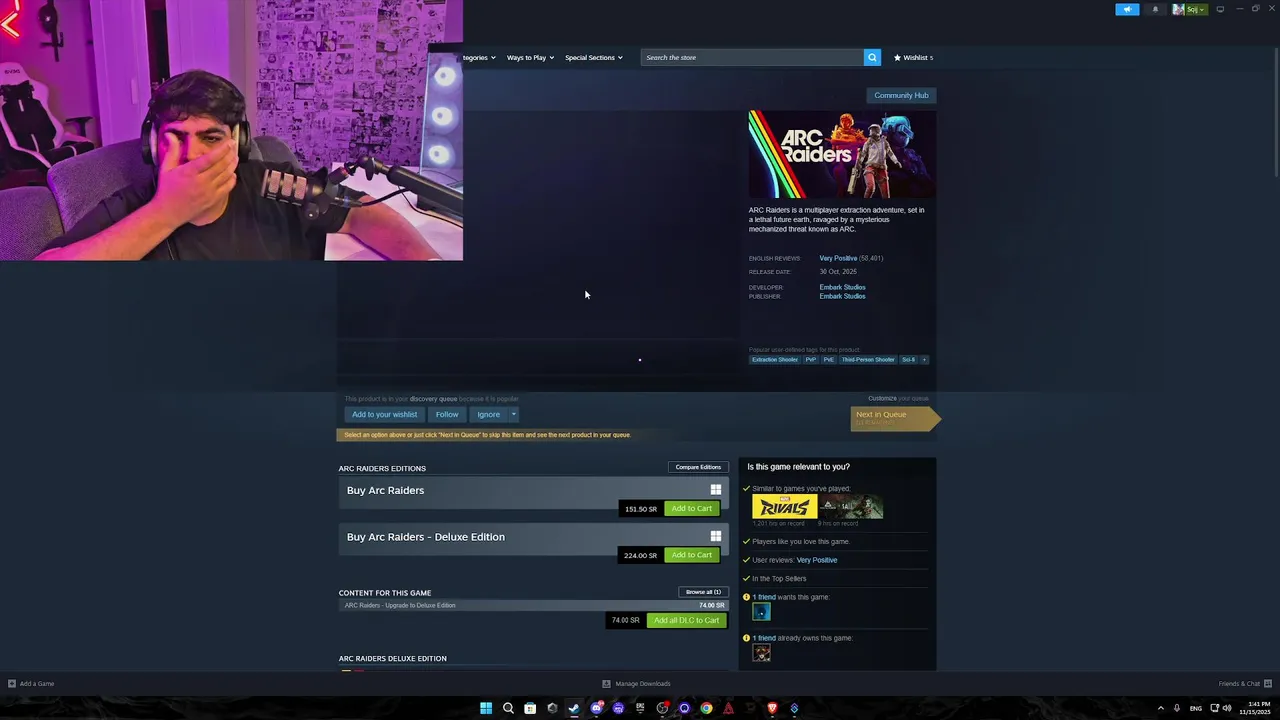Image resolution: width=1280 pixels, height=720 pixels.
Task: Expand the Ways to Play menu
Action: [530, 57]
